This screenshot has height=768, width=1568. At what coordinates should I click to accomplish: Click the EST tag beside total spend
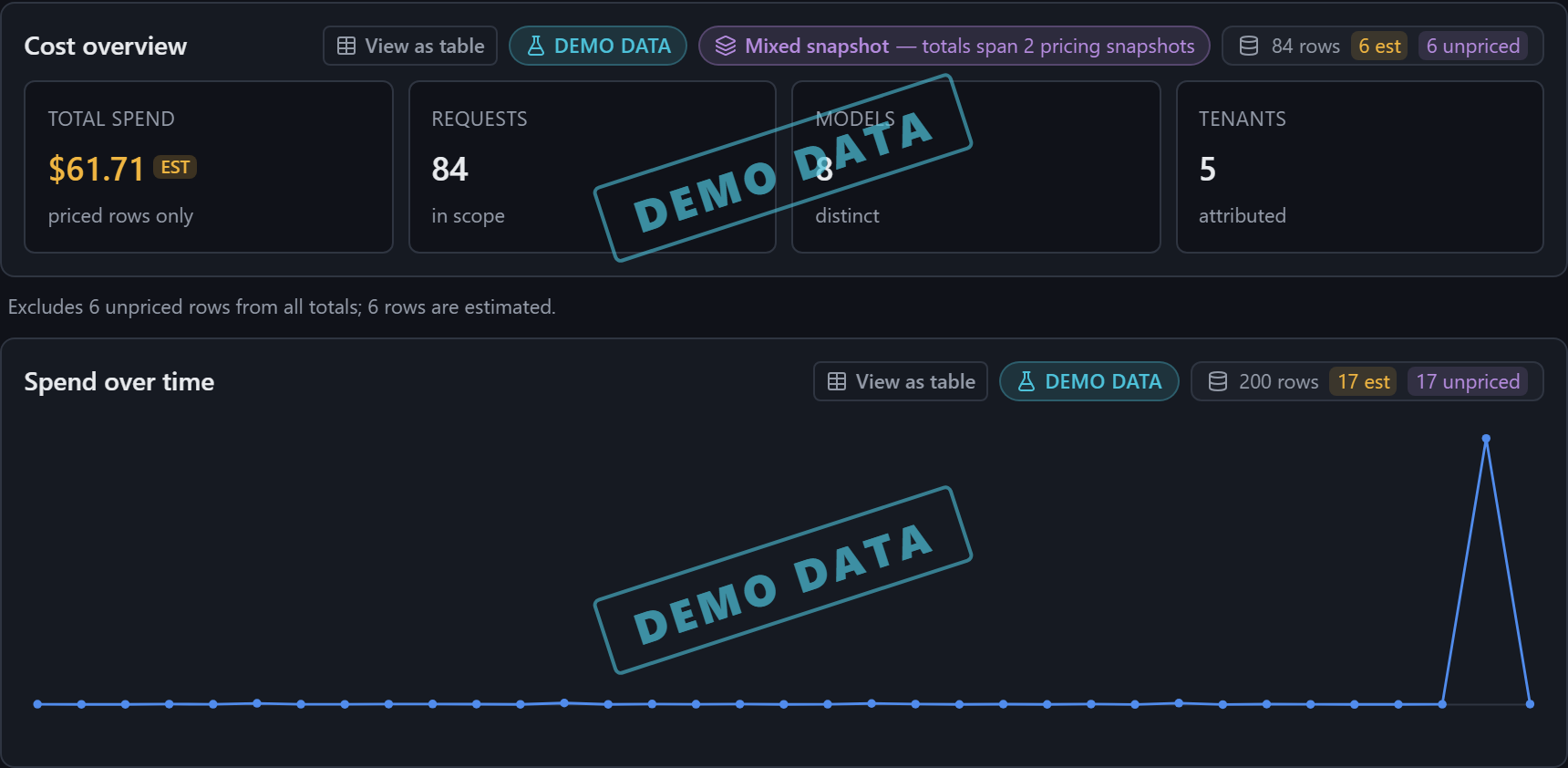pos(175,167)
